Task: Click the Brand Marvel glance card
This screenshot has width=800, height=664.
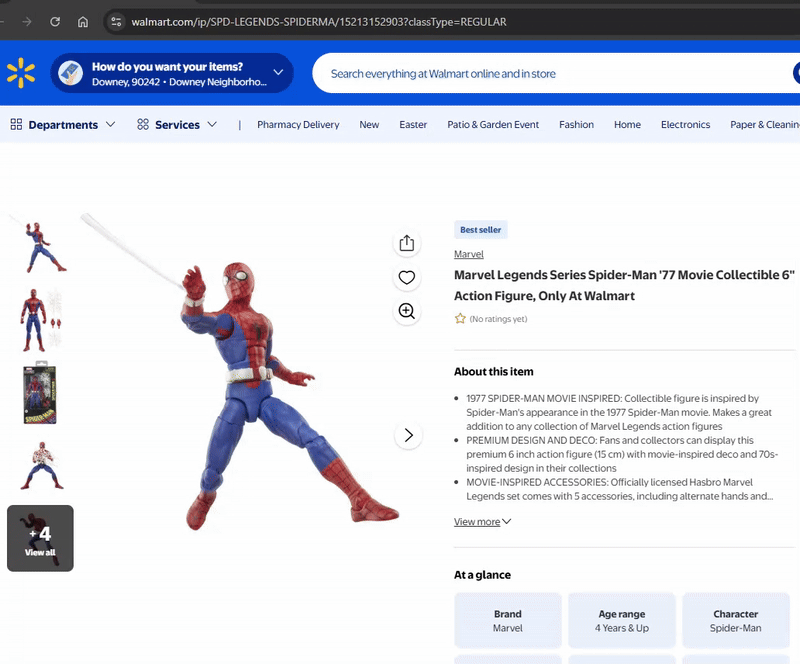Action: (508, 621)
